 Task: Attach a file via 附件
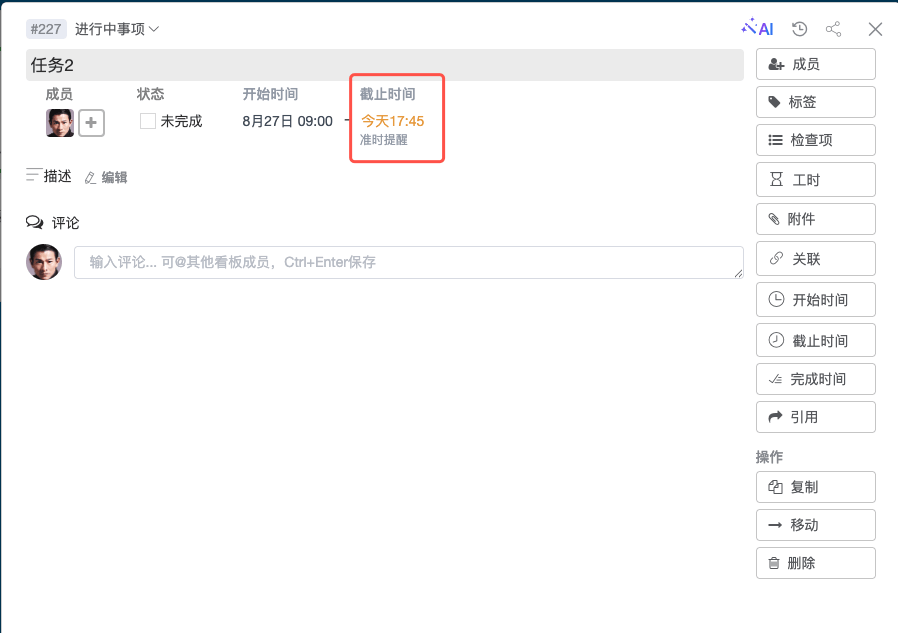pos(815,219)
